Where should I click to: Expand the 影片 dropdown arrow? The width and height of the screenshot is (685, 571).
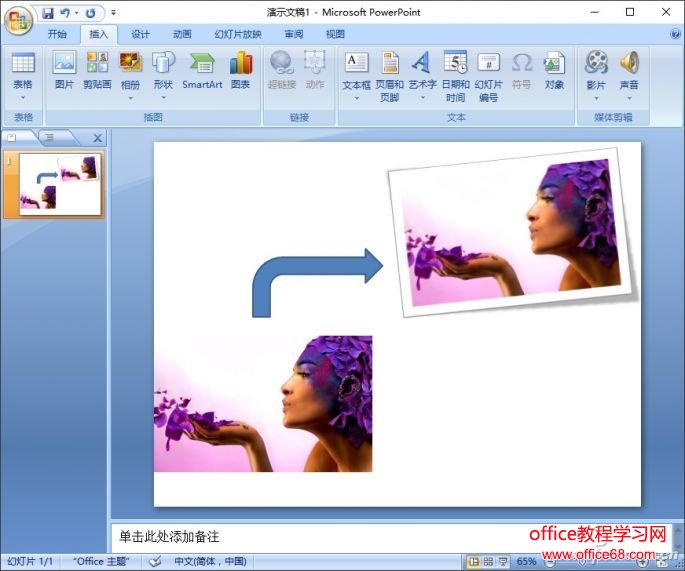tap(596, 98)
